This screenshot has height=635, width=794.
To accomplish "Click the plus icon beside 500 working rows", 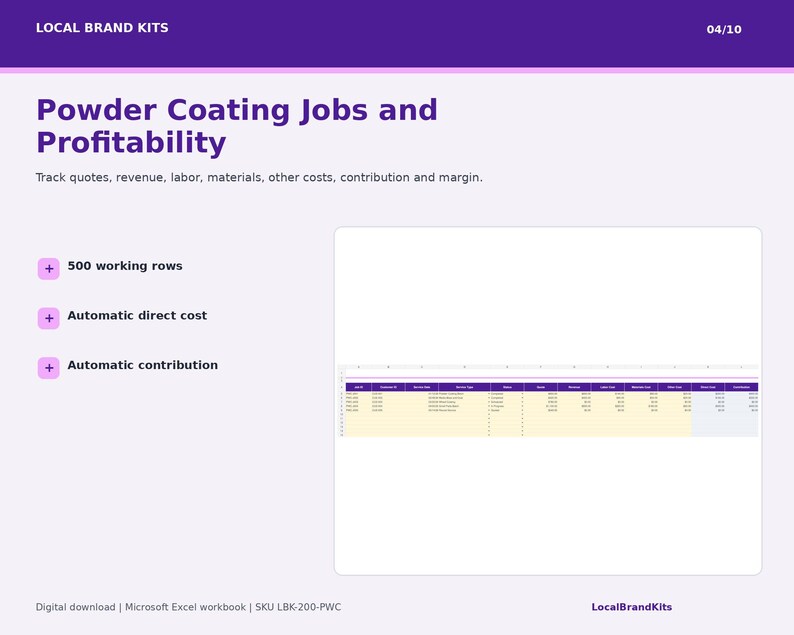I will pyautogui.click(x=49, y=269).
